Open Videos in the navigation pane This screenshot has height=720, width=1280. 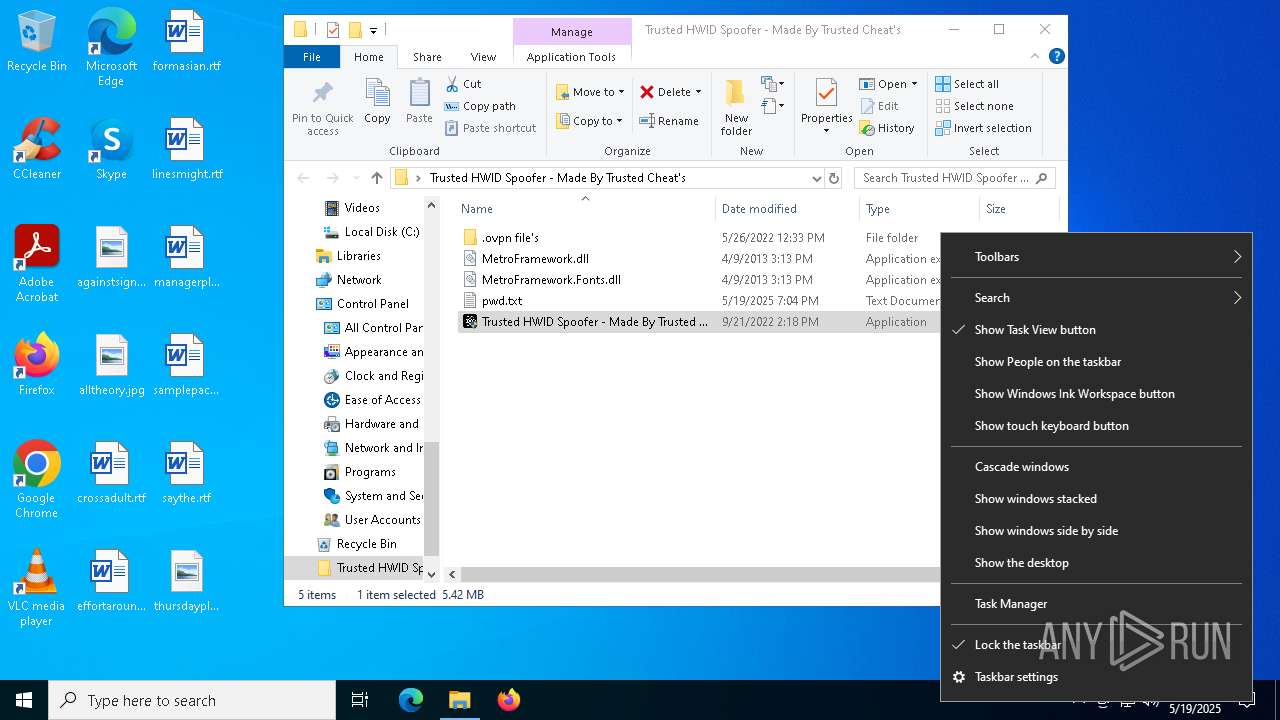(x=362, y=208)
